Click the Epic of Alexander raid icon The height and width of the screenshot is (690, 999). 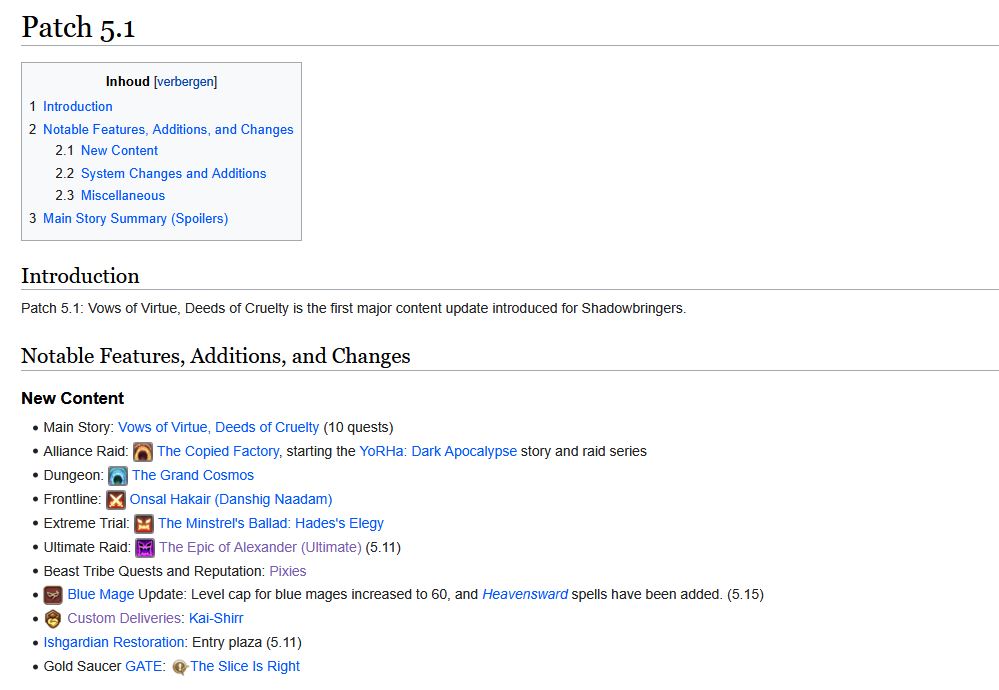coord(145,548)
